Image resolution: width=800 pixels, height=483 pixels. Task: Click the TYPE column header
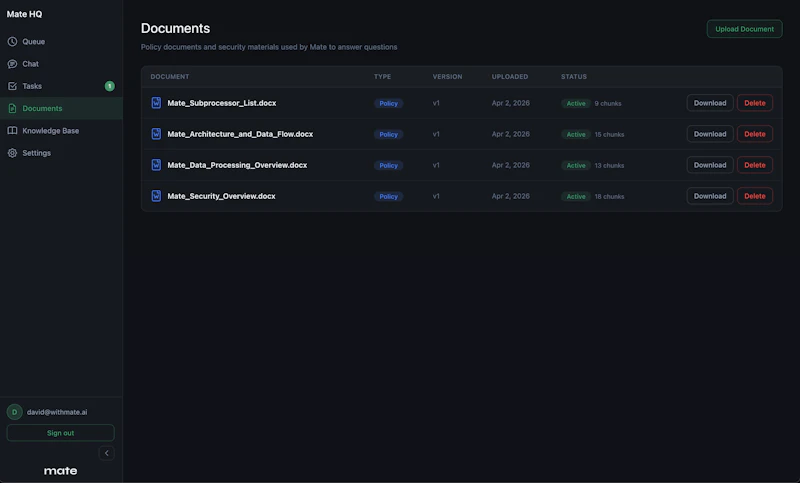(x=383, y=77)
